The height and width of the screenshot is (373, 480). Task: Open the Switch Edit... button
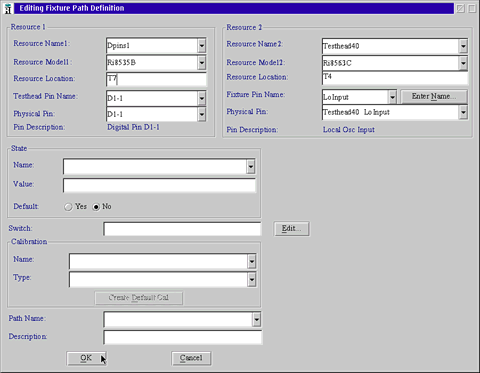(292, 229)
